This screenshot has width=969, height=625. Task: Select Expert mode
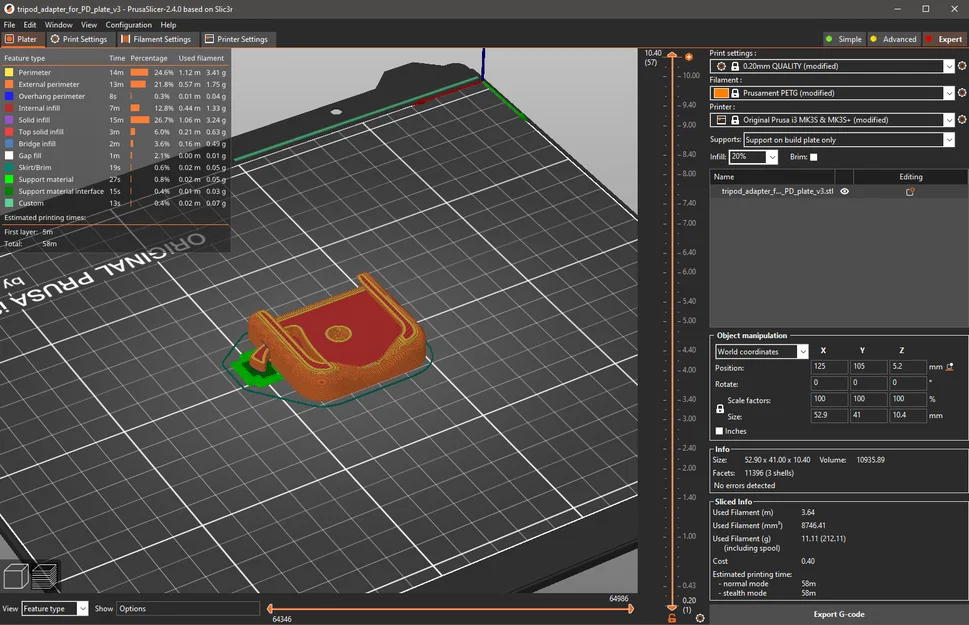click(943, 39)
